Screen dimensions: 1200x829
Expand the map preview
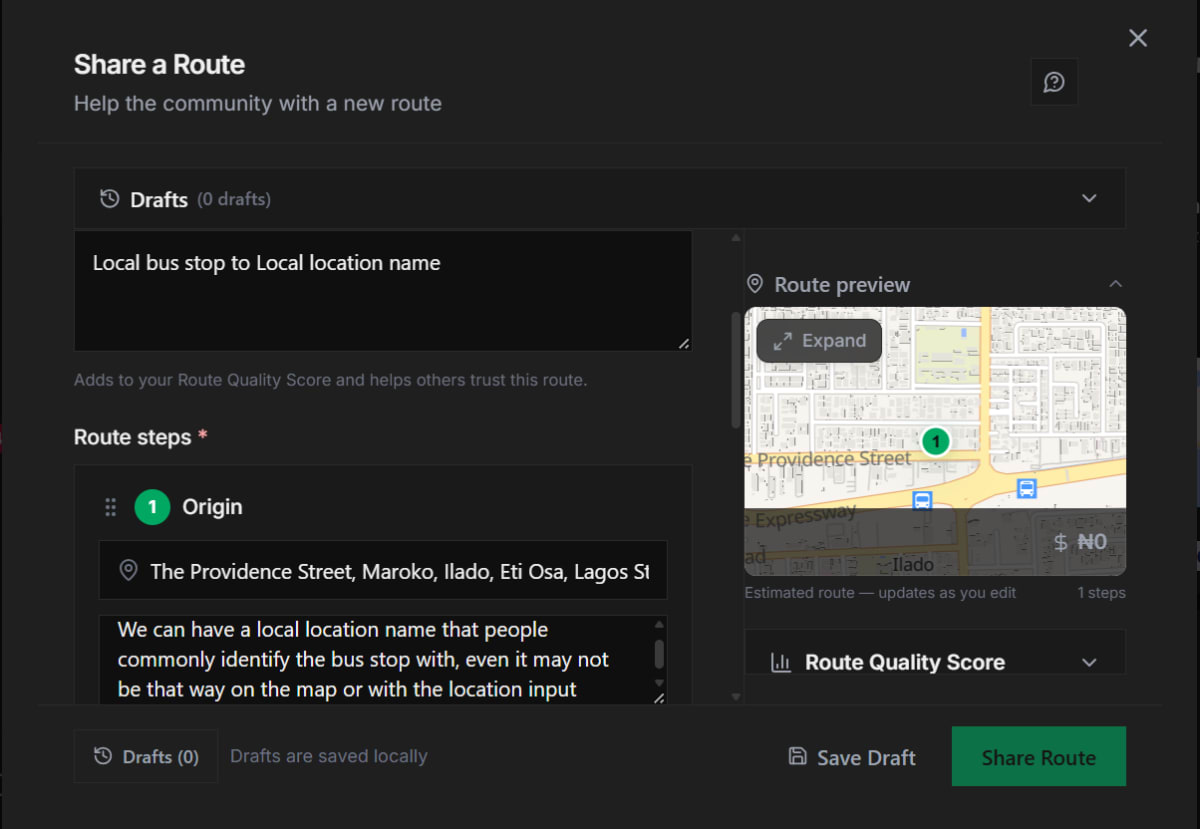(x=819, y=340)
